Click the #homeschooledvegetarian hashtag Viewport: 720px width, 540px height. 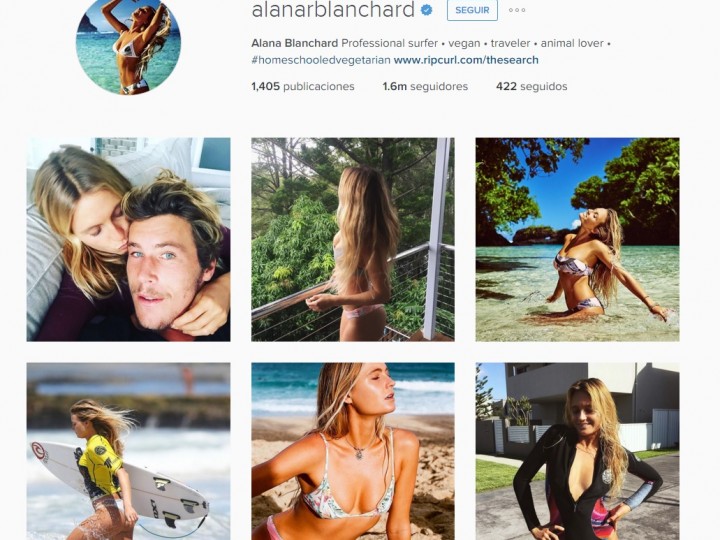(x=321, y=60)
